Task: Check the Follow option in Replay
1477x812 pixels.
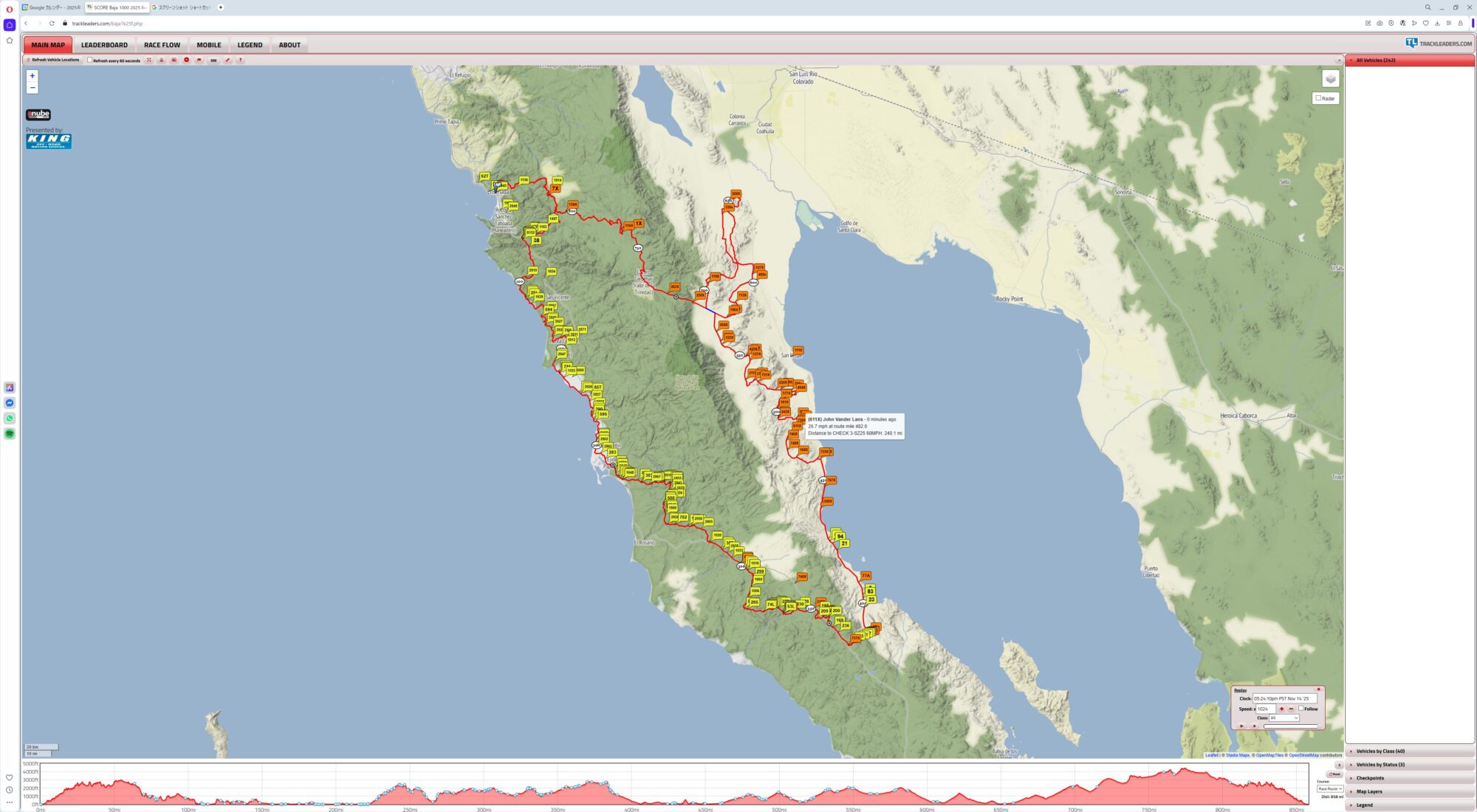Action: click(x=1301, y=709)
